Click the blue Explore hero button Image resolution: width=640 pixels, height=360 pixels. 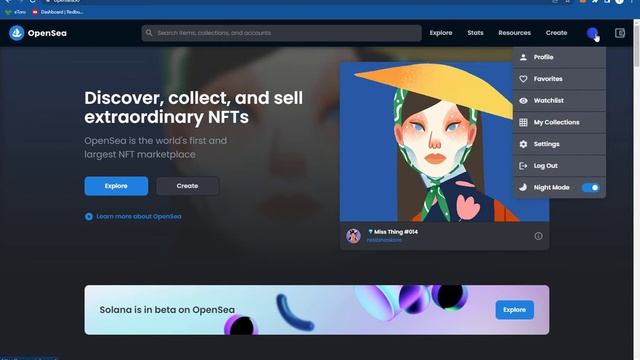116,186
